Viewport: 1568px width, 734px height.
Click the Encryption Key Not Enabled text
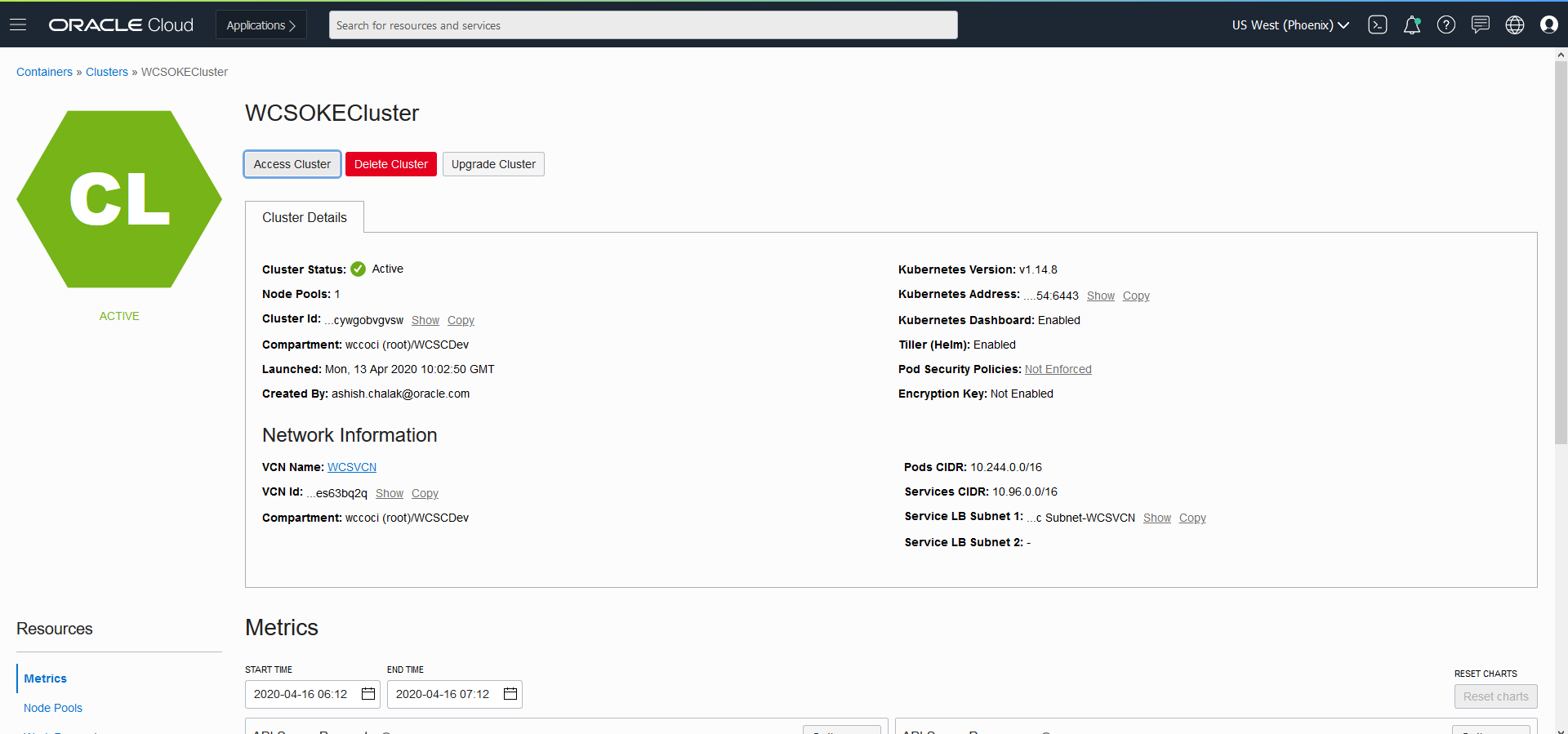pyautogui.click(x=976, y=394)
